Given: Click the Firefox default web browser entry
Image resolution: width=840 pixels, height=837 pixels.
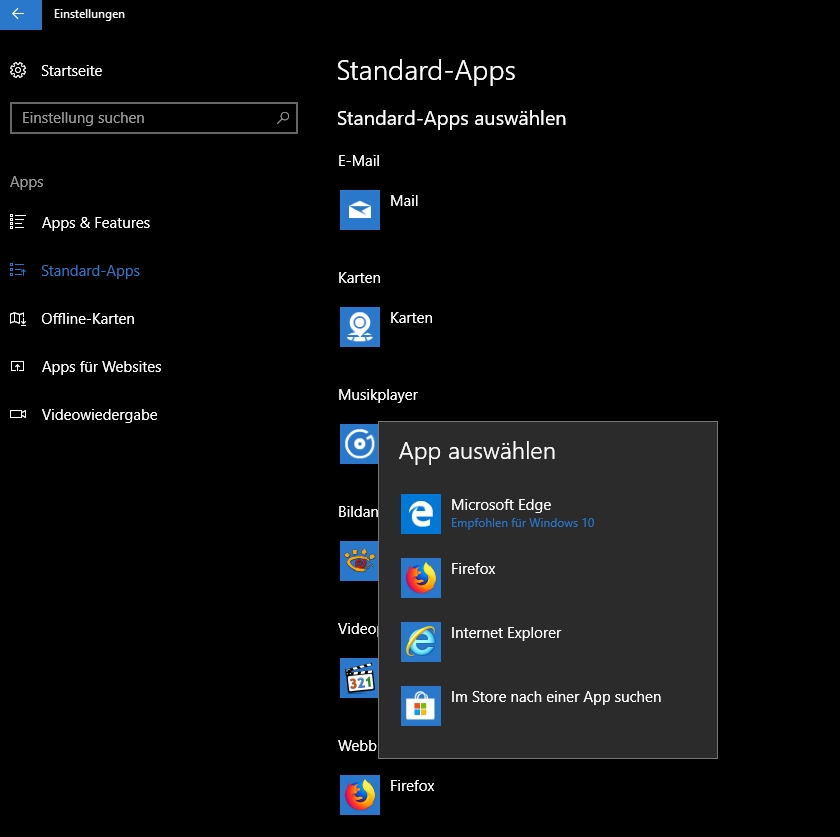Looking at the screenshot, I should click(388, 794).
